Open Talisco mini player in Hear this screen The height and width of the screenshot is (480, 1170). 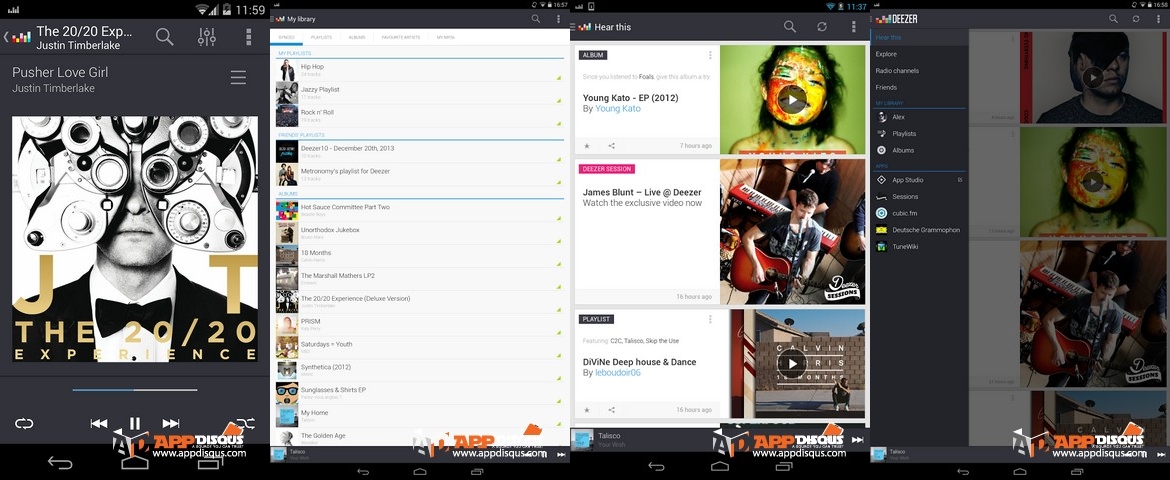point(709,440)
